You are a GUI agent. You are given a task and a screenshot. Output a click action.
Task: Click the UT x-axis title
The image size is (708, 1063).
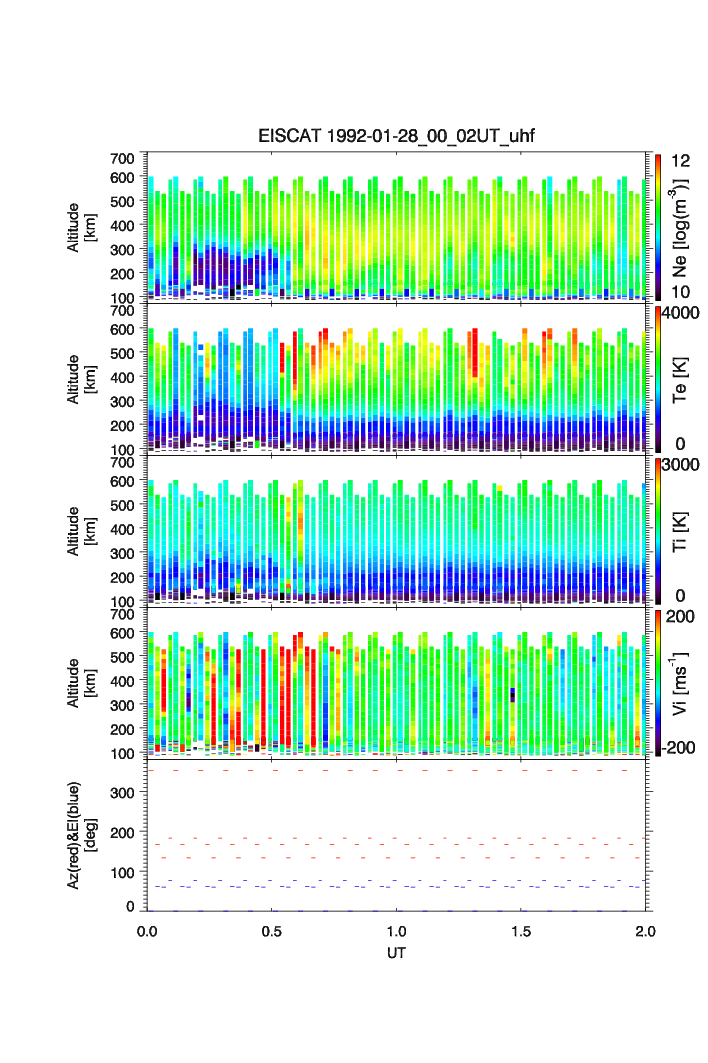click(396, 952)
